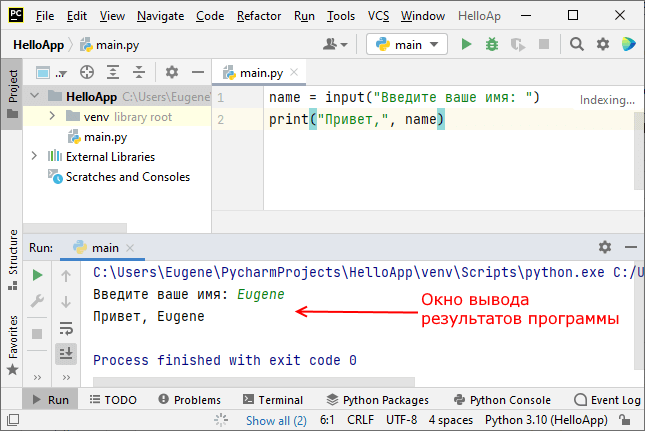This screenshot has height=431, width=645.
Task: Open the TODO tool window
Action: click(113, 400)
